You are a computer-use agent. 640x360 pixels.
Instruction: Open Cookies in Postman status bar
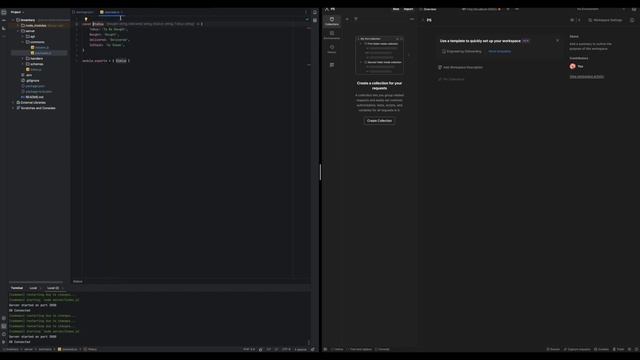pos(602,349)
